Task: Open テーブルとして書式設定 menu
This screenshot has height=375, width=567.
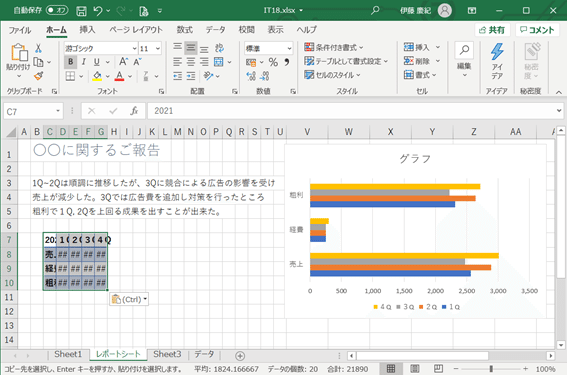Action: (346, 61)
